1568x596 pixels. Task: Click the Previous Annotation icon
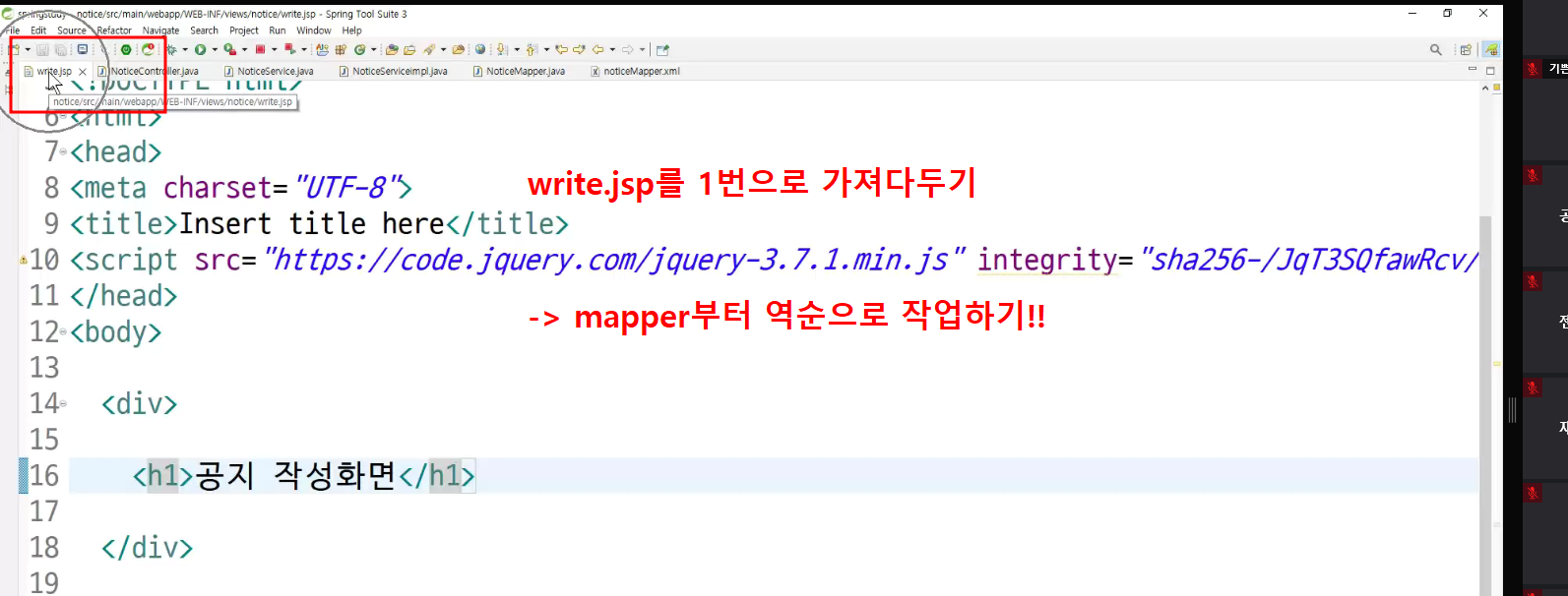click(x=532, y=49)
